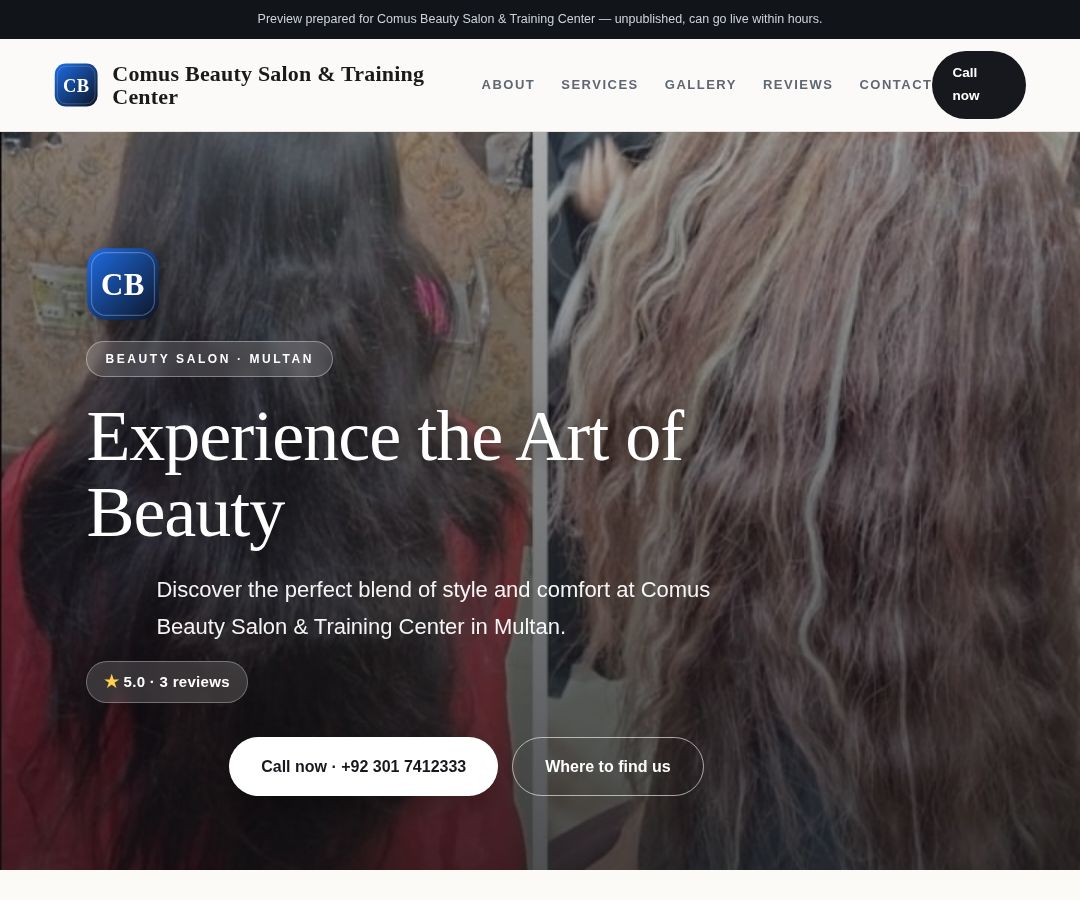Image resolution: width=1080 pixels, height=900 pixels.
Task: Click the CB logo icon in header
Action: tap(76, 85)
